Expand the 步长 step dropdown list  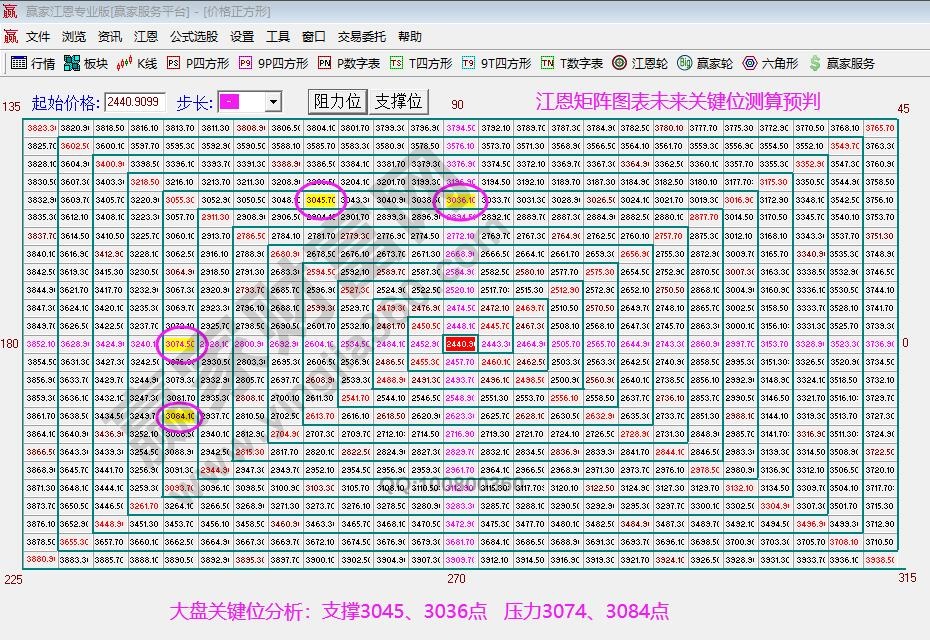click(x=272, y=100)
